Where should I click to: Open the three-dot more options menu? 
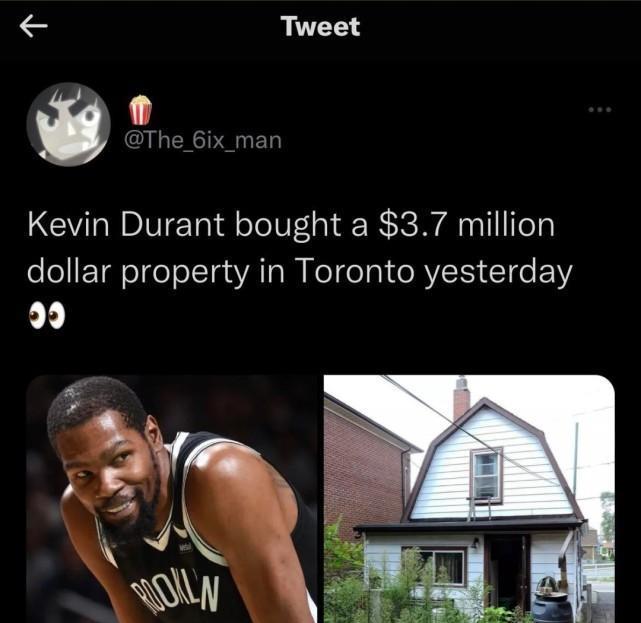pos(600,110)
